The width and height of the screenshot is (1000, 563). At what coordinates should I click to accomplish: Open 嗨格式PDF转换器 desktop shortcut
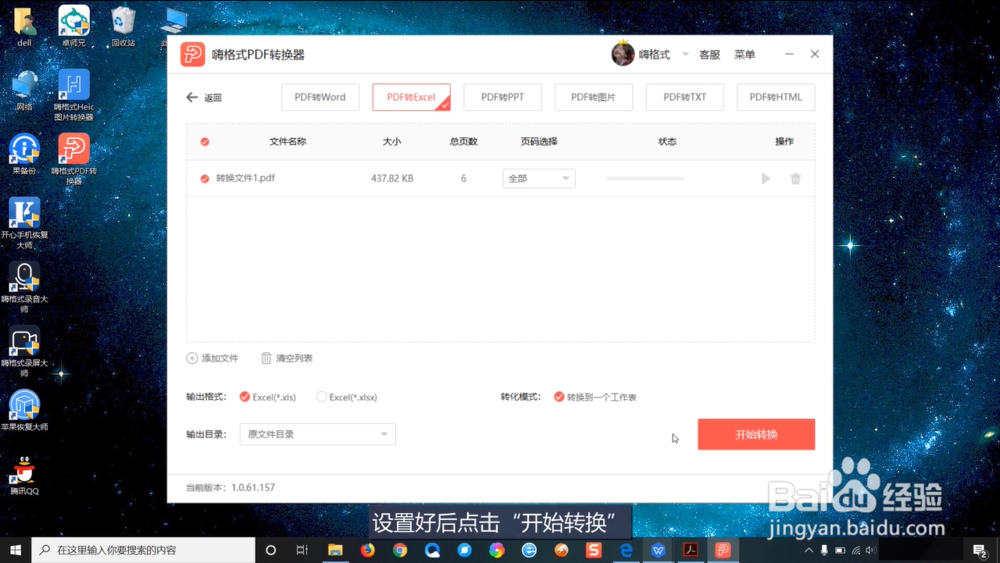pyautogui.click(x=73, y=159)
